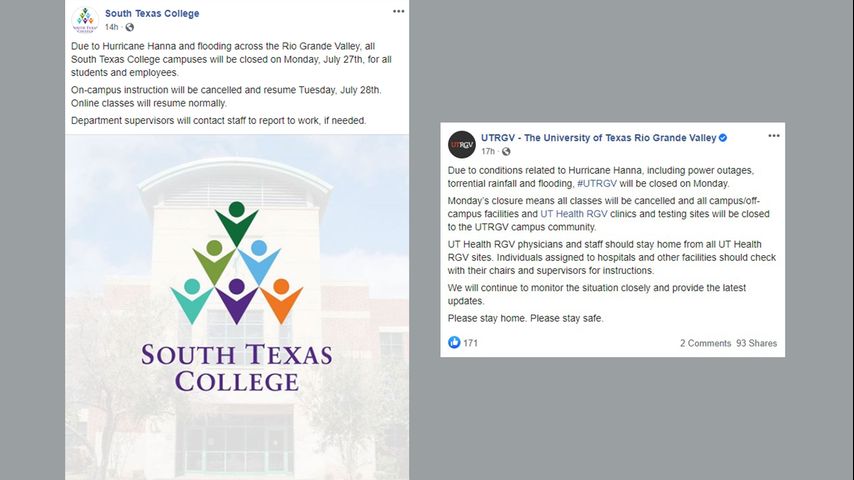
Task: Open three-dot options on South Texas College post
Action: (399, 11)
